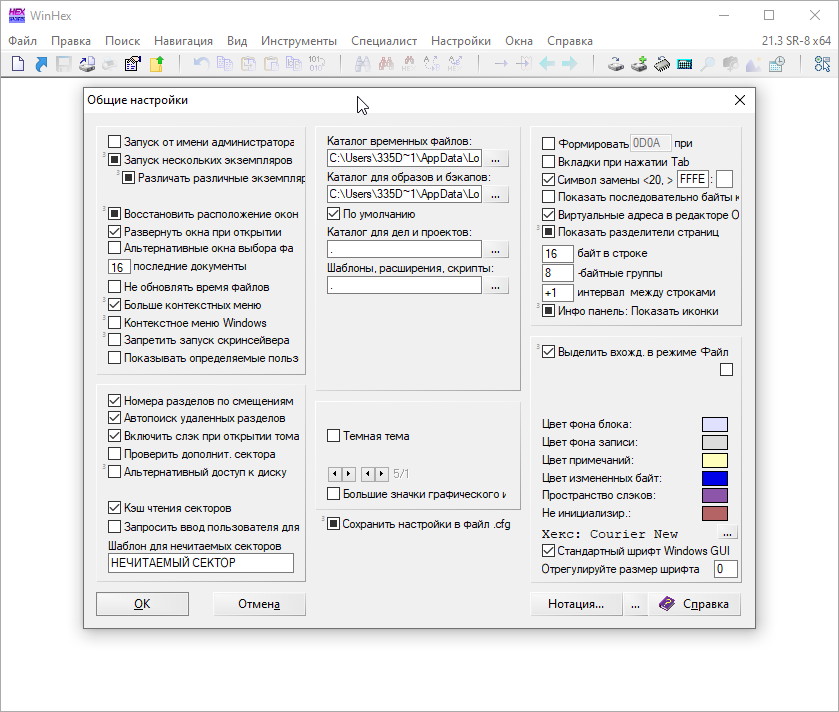
Task: Uncheck 'По умолчанию' under images catalog
Action: click(x=333, y=213)
